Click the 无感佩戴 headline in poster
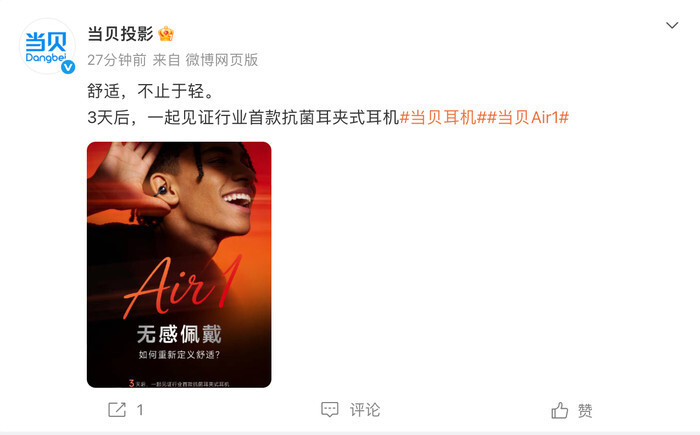The width and height of the screenshot is (700, 435). point(179,334)
